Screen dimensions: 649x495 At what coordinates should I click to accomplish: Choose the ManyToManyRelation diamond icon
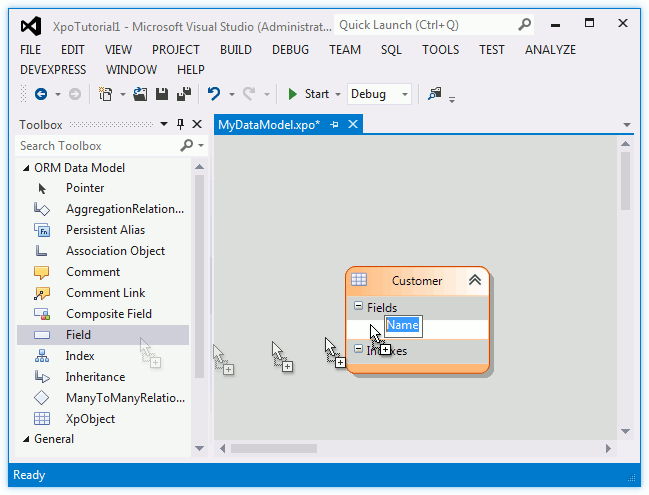pyautogui.click(x=41, y=398)
